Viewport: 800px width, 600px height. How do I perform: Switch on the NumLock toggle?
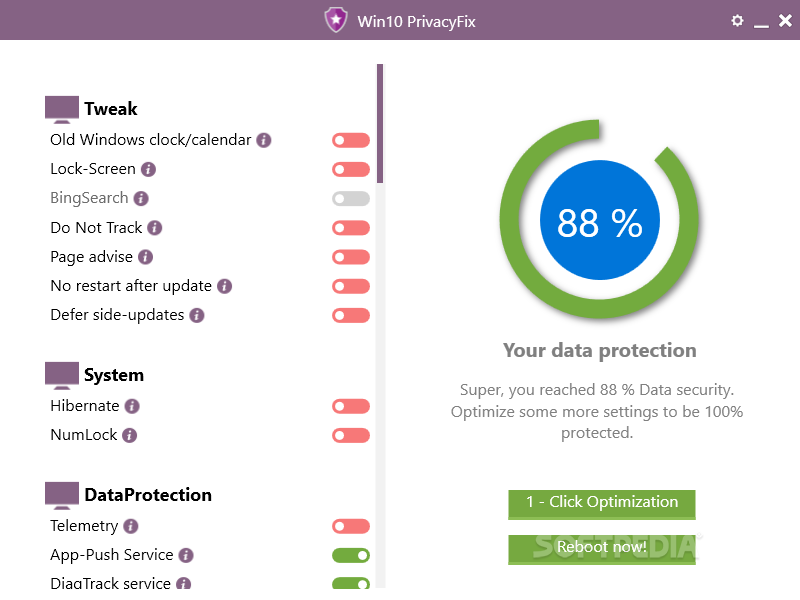click(351, 436)
